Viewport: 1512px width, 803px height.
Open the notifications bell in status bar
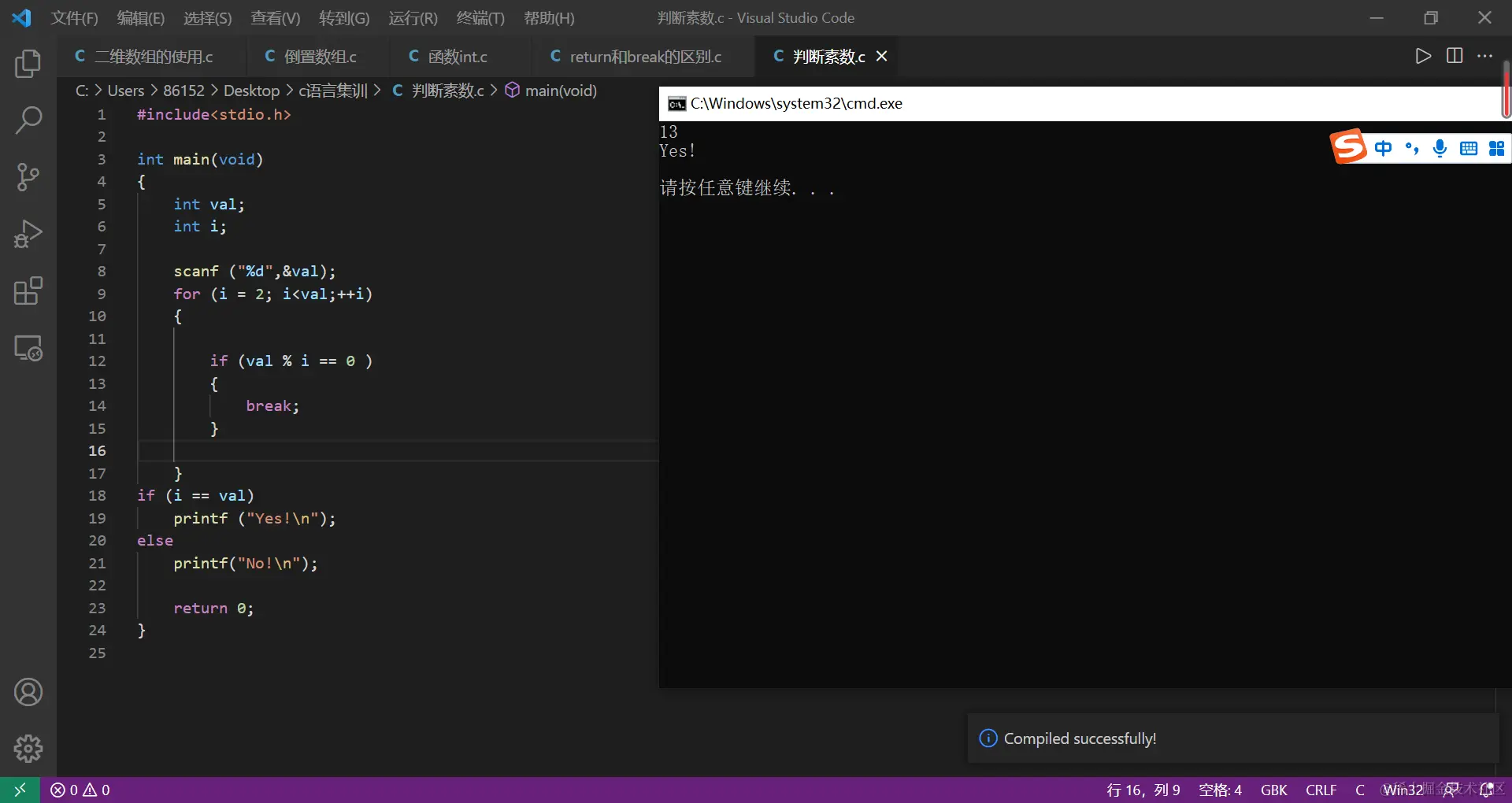click(x=1487, y=790)
